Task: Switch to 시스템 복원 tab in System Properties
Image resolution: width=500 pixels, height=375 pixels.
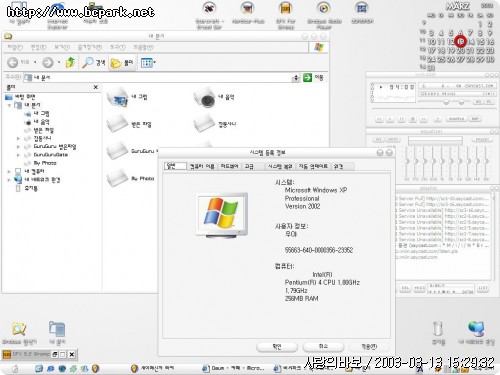Action: (280, 166)
